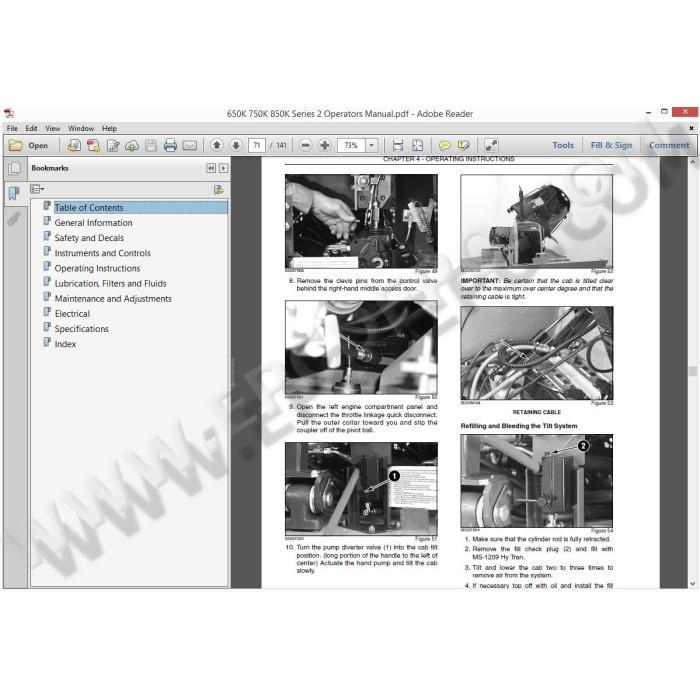Jump to General Information bookmark
Screen dimensions: 700x700
pyautogui.click(x=93, y=223)
